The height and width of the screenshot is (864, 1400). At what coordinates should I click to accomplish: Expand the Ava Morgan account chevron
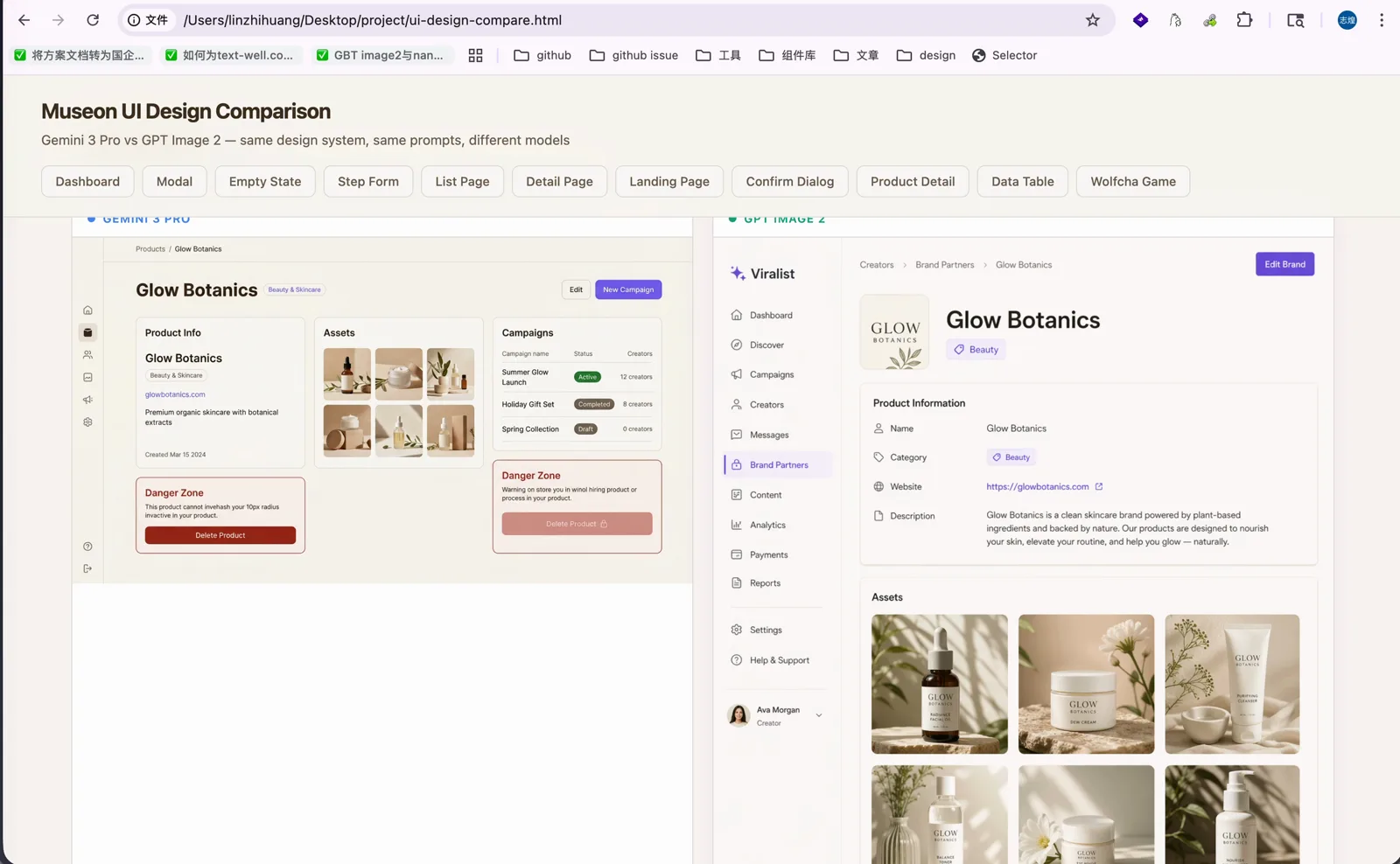tap(819, 715)
